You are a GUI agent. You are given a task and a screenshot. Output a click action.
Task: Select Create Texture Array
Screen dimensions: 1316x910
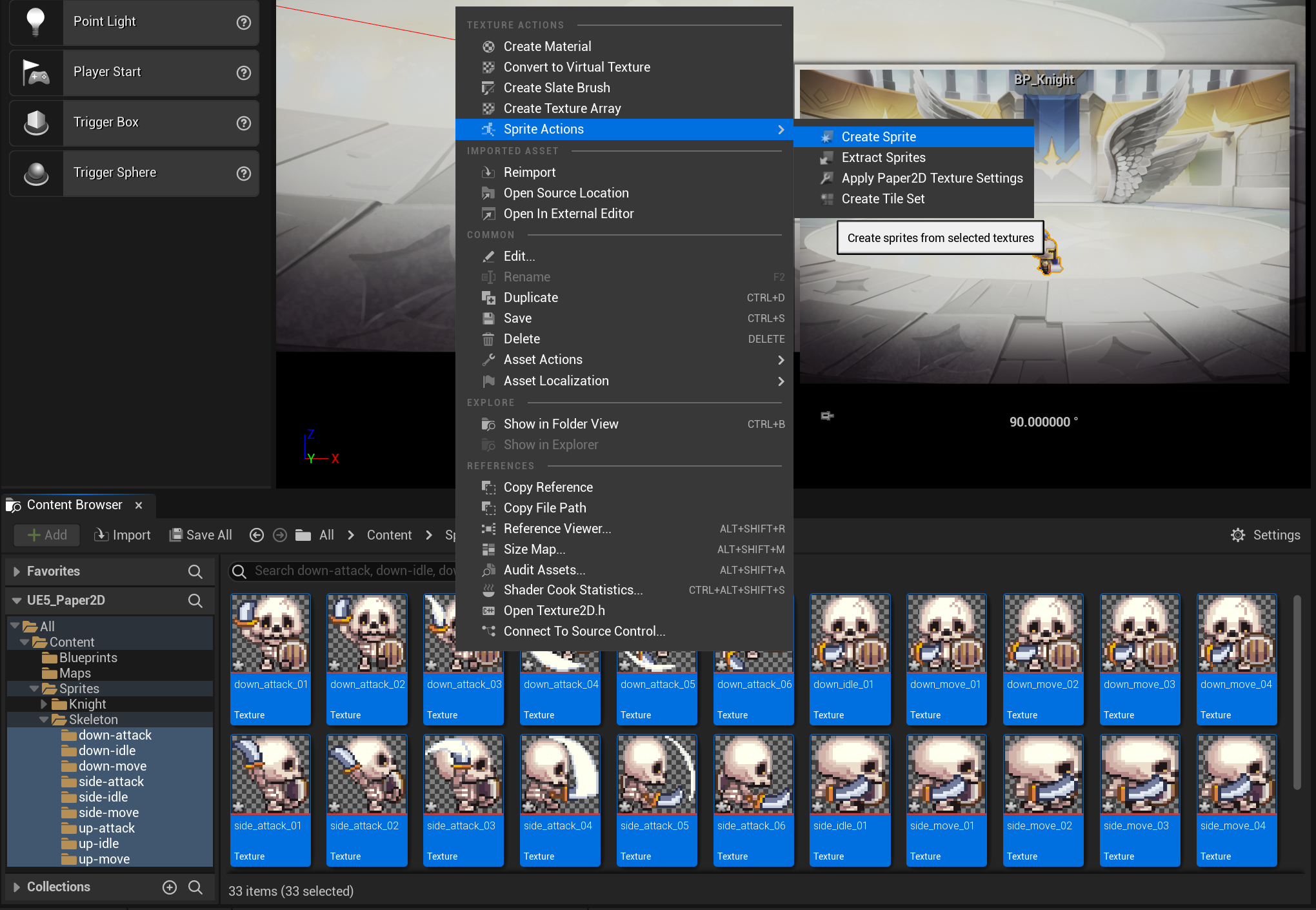click(624, 108)
